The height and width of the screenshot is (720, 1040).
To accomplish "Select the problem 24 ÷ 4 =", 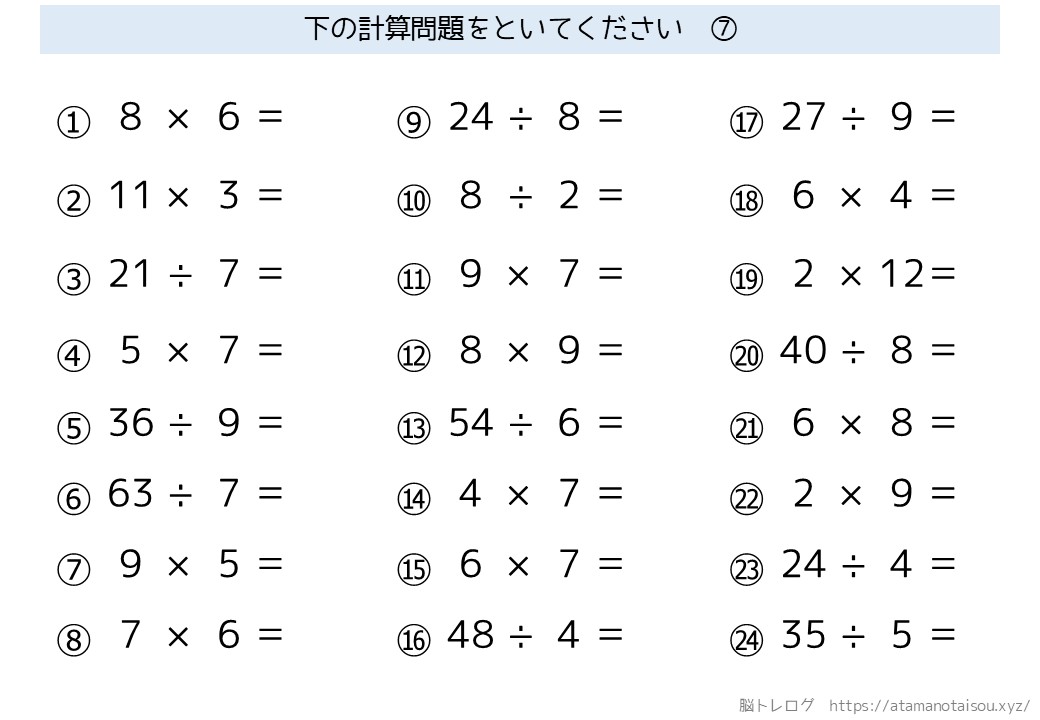I will pyautogui.click(x=868, y=566).
